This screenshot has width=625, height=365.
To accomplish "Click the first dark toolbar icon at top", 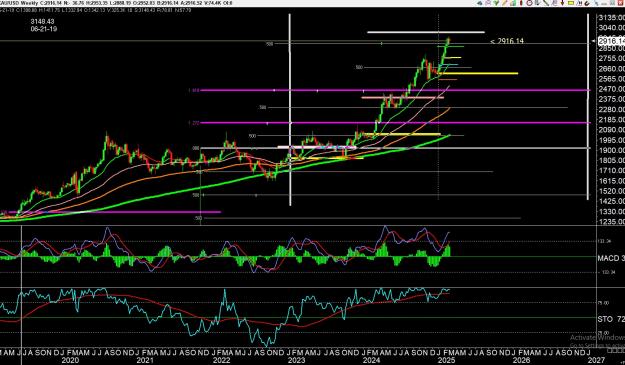I will click(x=480, y=3).
